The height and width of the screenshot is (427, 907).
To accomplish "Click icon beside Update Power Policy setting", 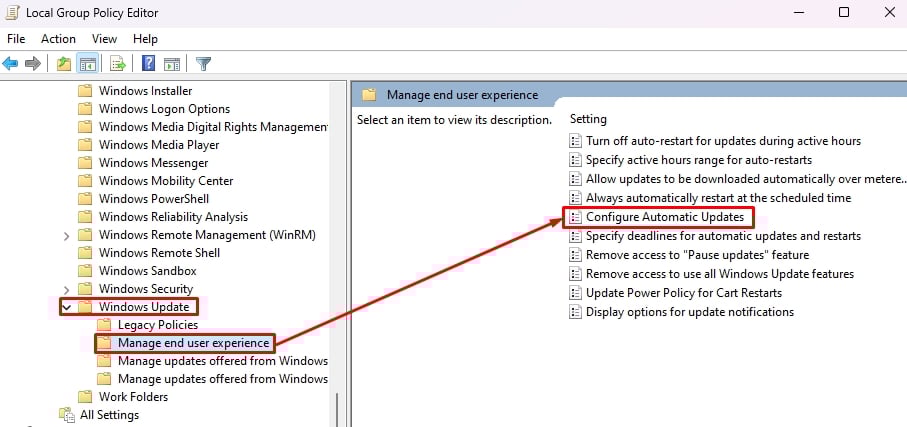I will tap(575, 293).
